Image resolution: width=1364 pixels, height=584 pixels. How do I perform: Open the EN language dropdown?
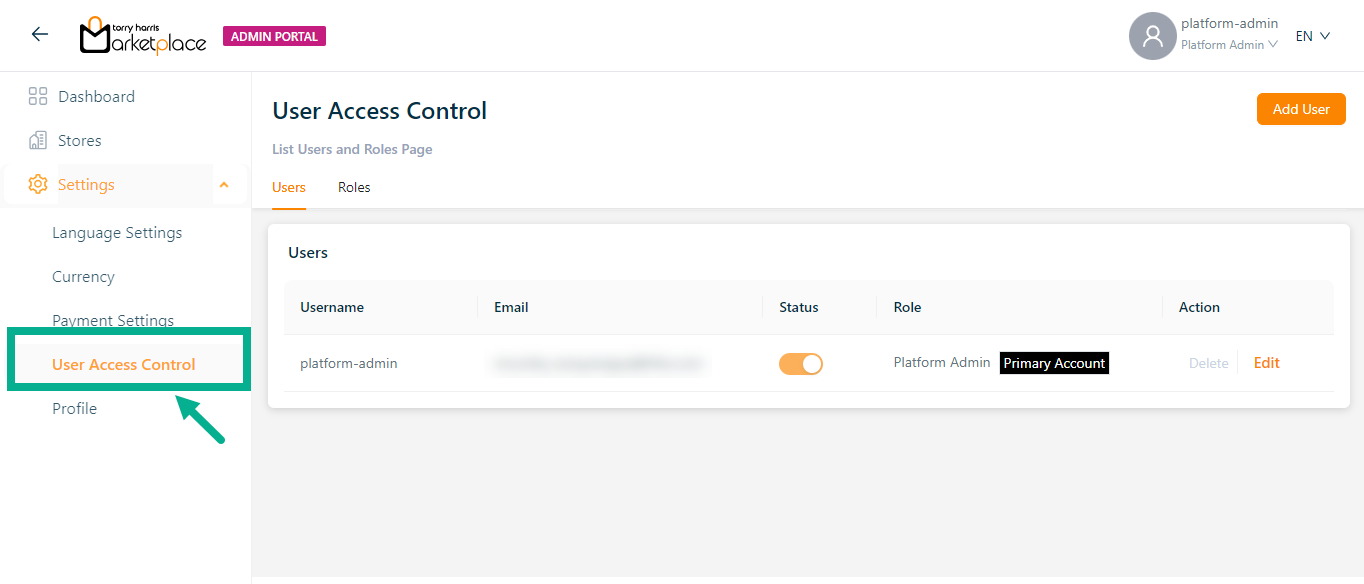click(1312, 36)
